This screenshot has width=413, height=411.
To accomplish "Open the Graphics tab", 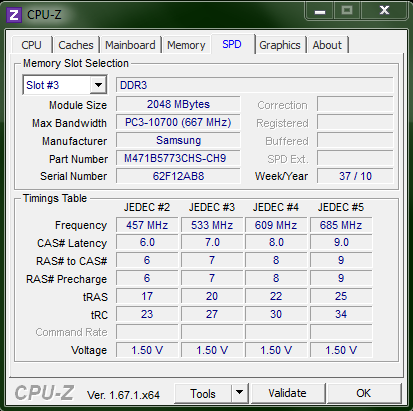I will [x=280, y=45].
